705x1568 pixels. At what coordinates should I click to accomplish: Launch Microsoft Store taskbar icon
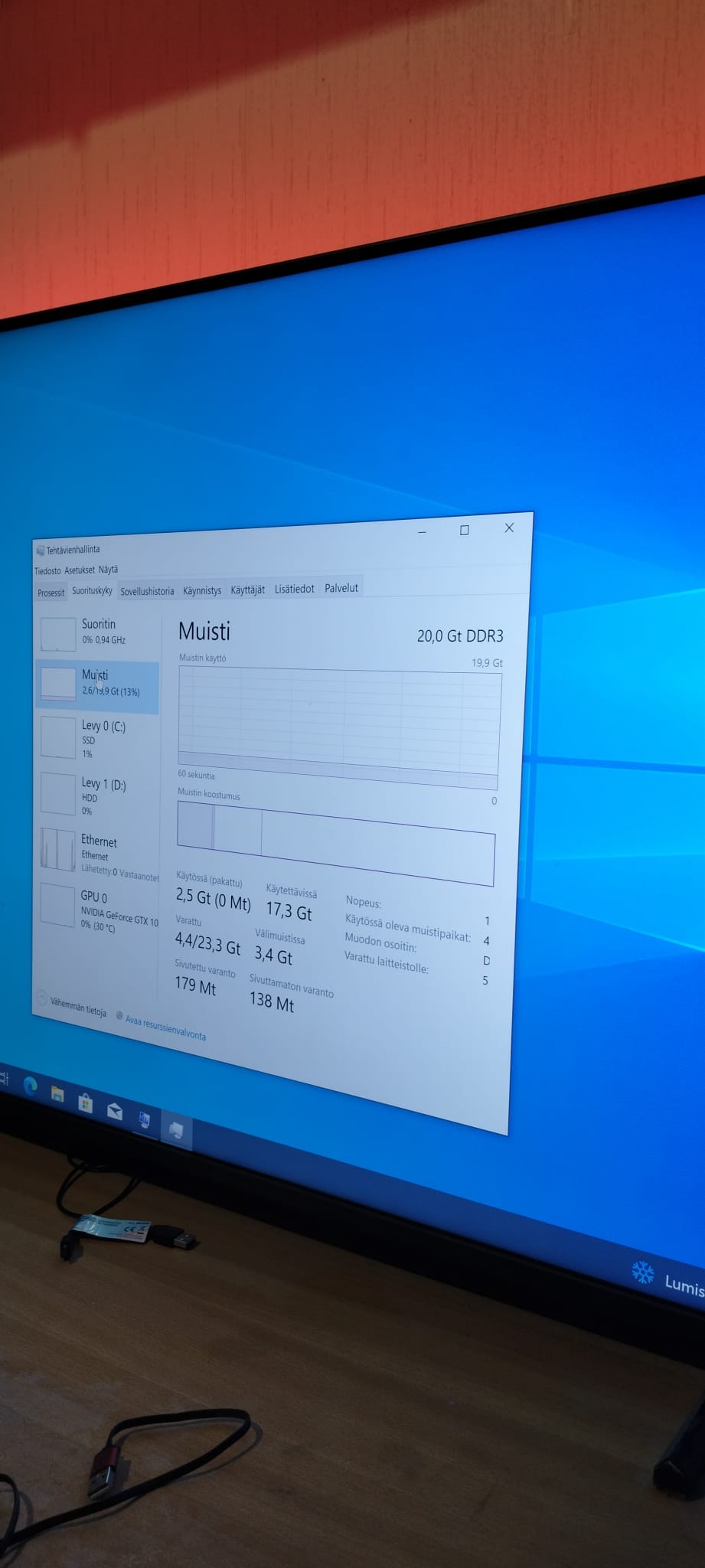[x=86, y=1102]
